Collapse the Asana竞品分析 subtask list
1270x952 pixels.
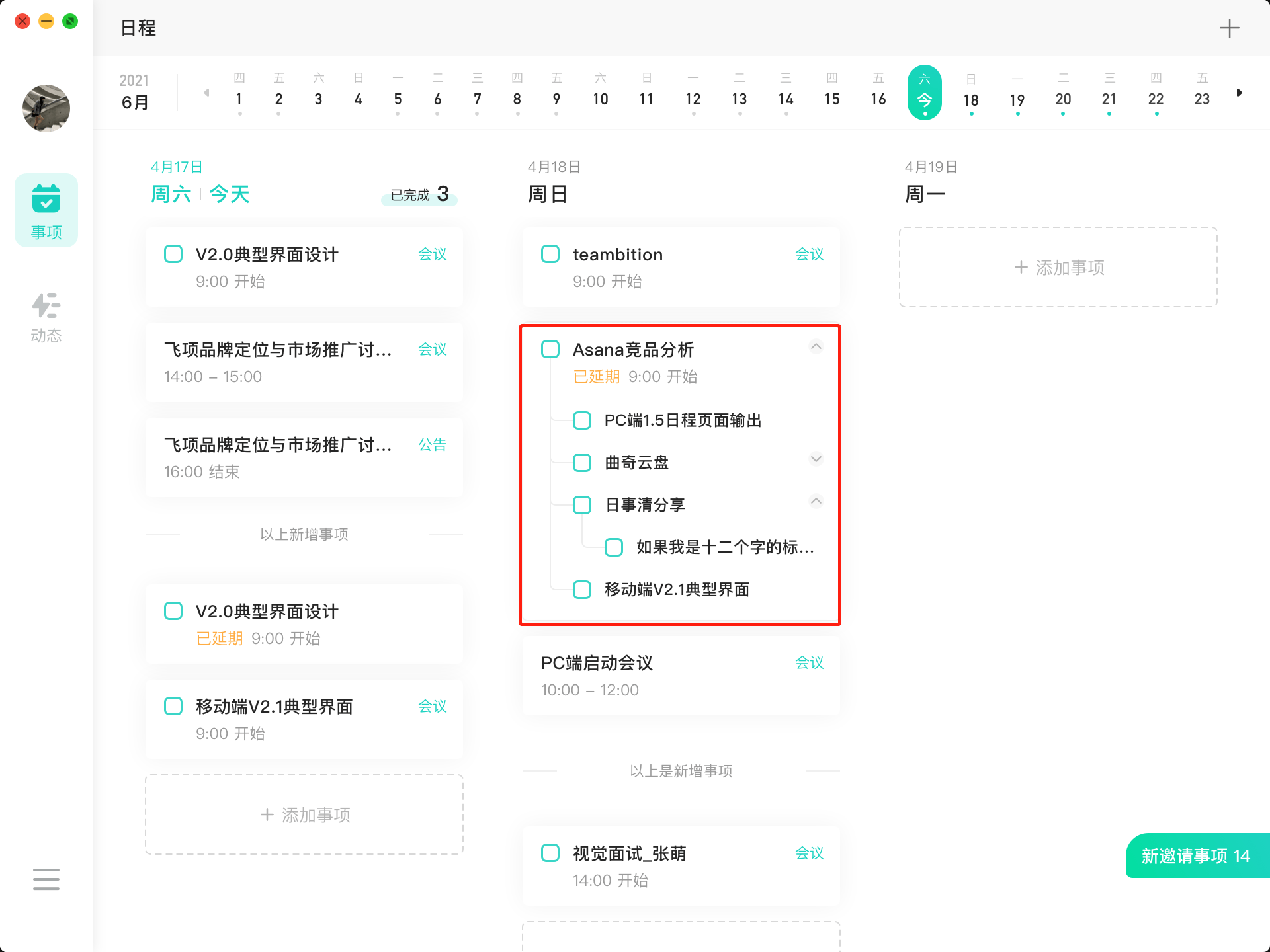816,346
